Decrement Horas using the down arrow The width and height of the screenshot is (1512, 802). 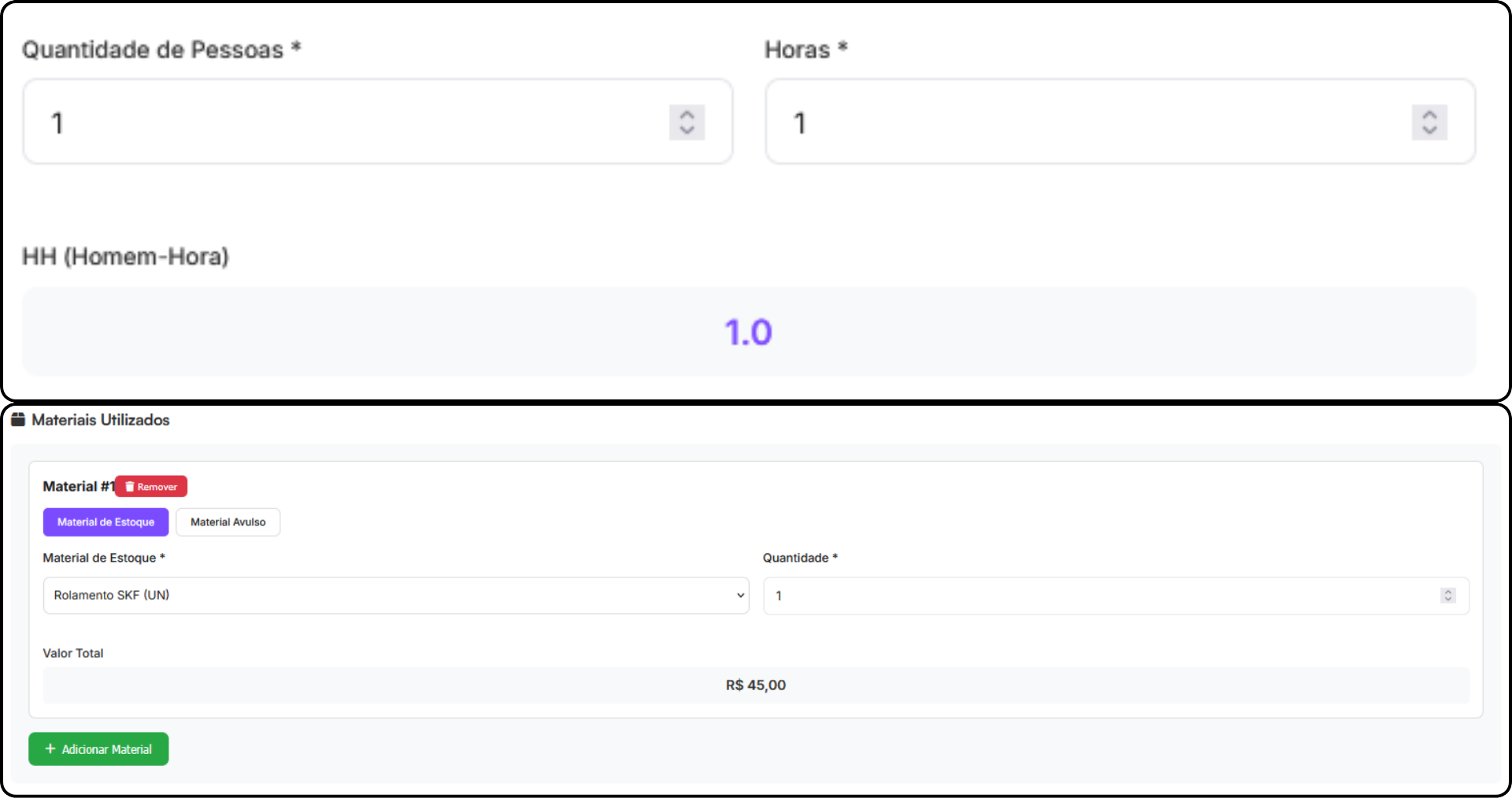[x=1429, y=130]
